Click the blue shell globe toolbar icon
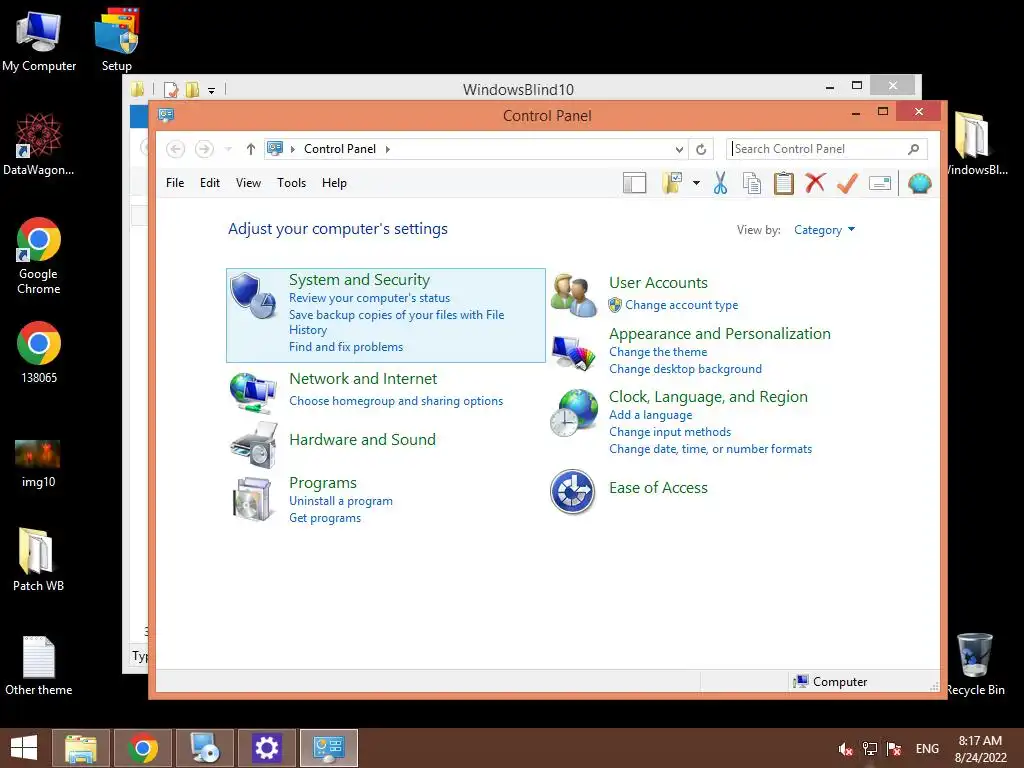 (920, 184)
